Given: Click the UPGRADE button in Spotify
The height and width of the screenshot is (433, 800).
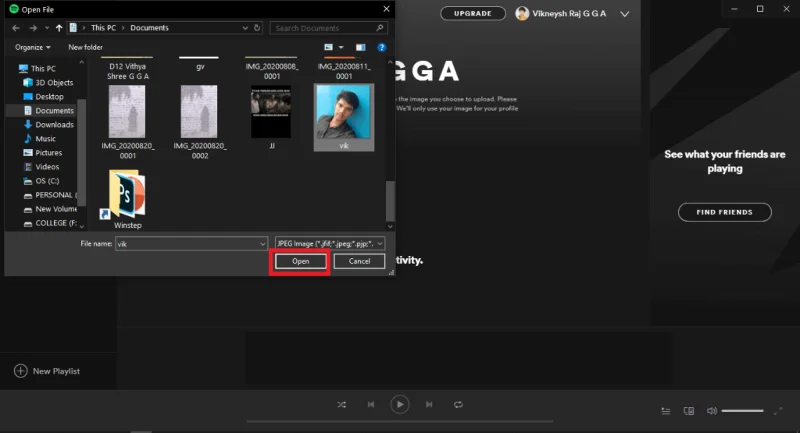Looking at the screenshot, I should tap(473, 13).
